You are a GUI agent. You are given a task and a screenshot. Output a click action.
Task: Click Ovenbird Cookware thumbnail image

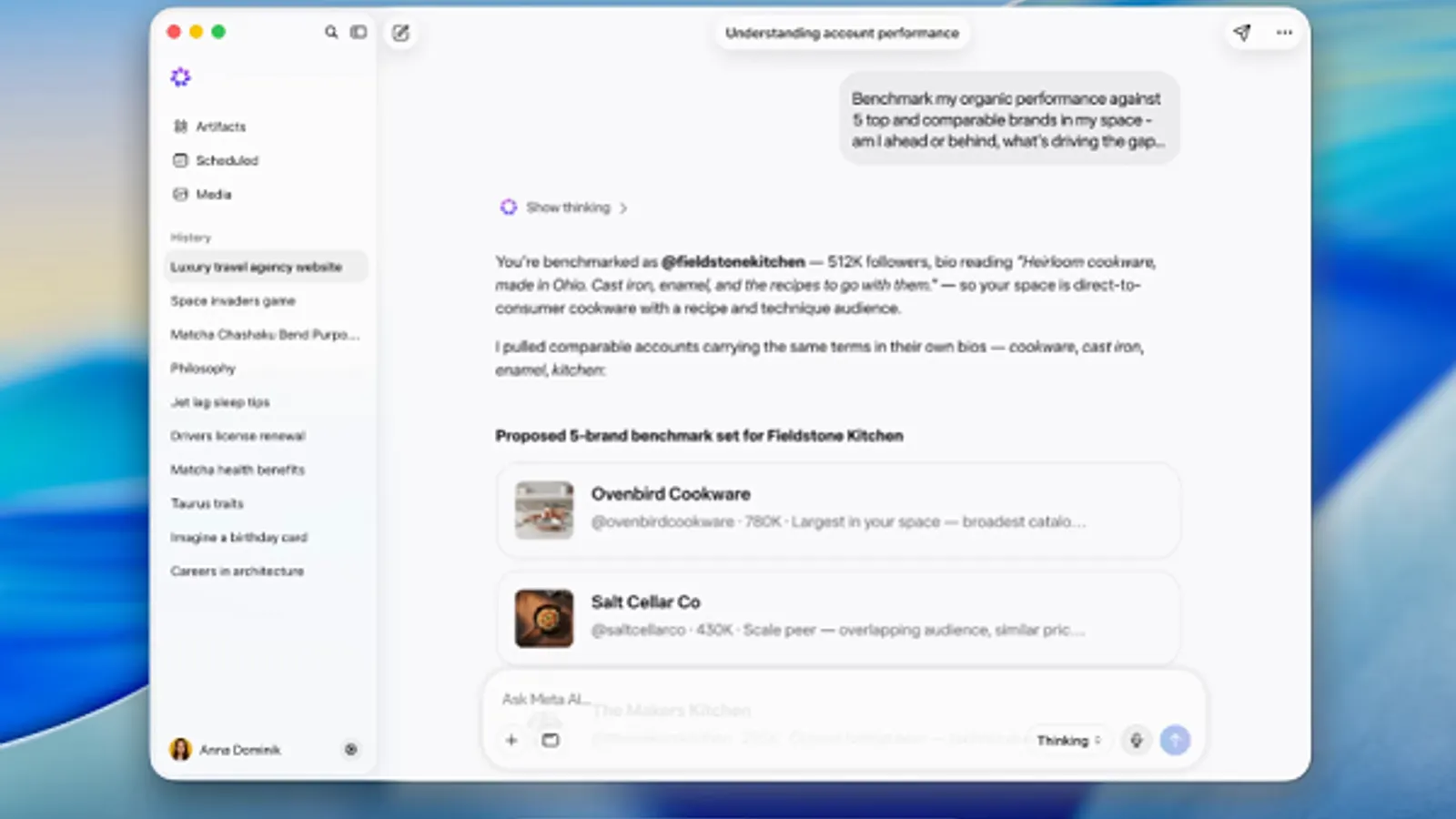(x=544, y=510)
